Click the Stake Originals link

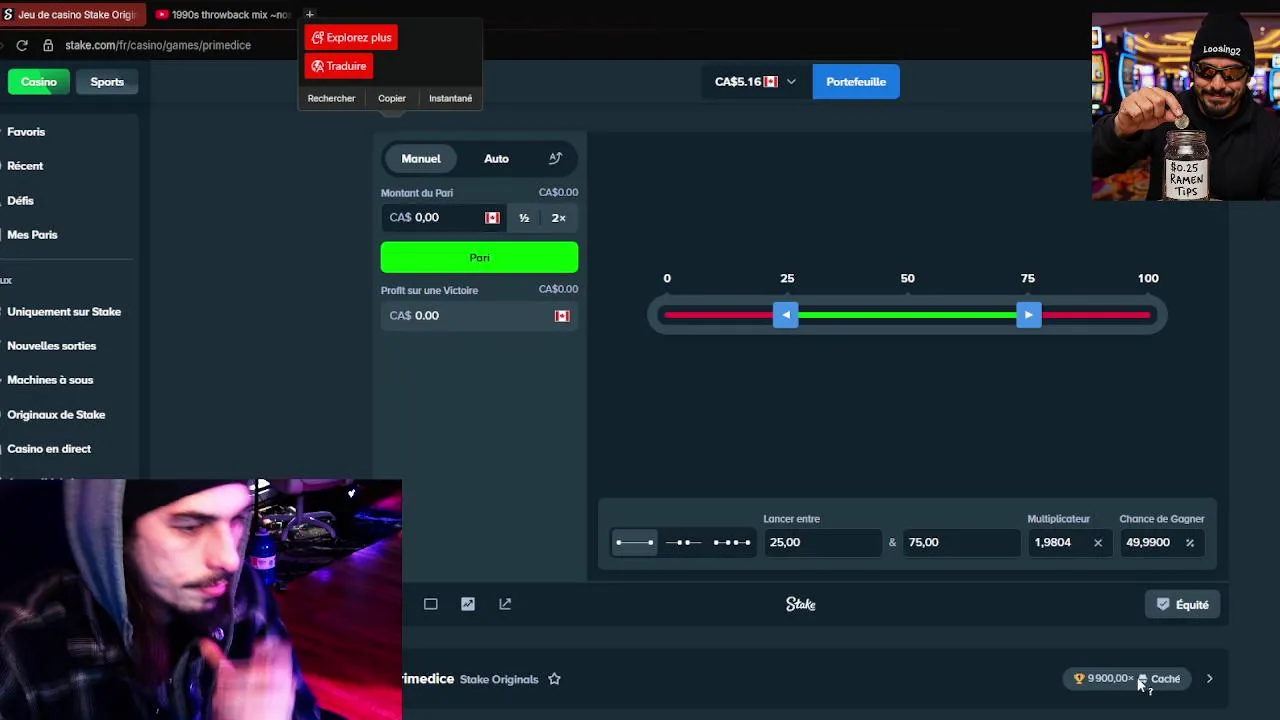(x=499, y=679)
